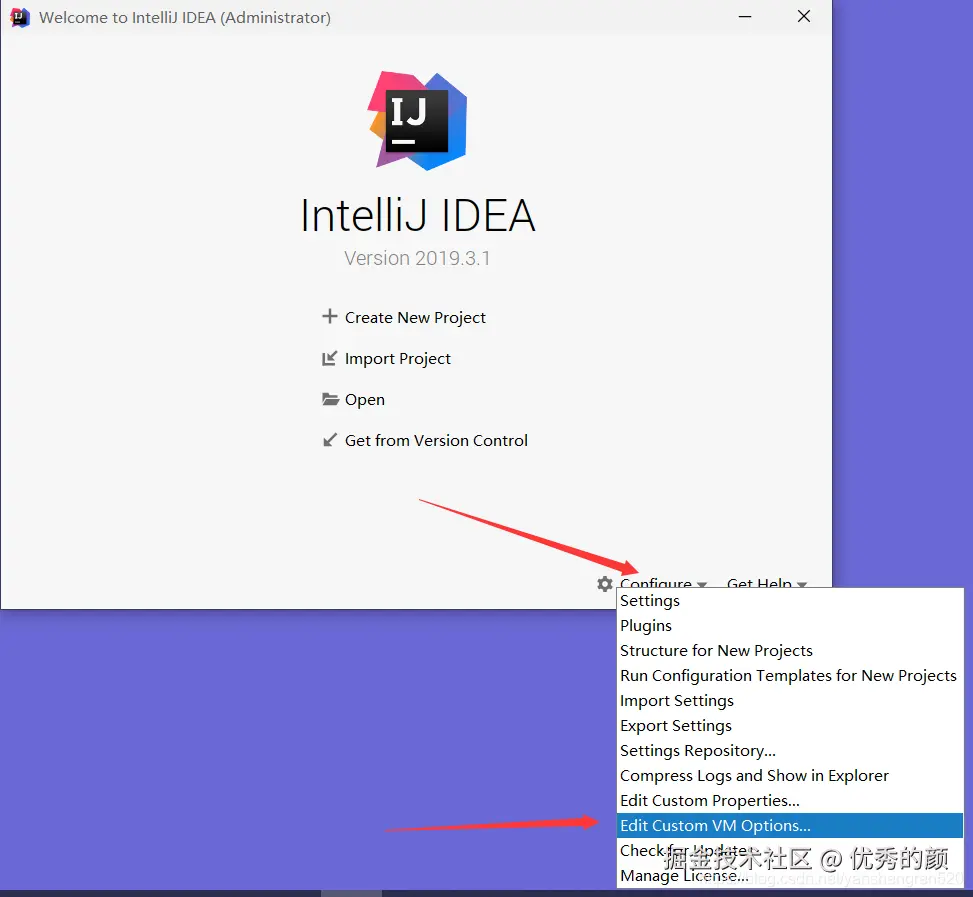Click the checkout arrow icon beside Version Control
This screenshot has width=973, height=897.
(x=330, y=440)
